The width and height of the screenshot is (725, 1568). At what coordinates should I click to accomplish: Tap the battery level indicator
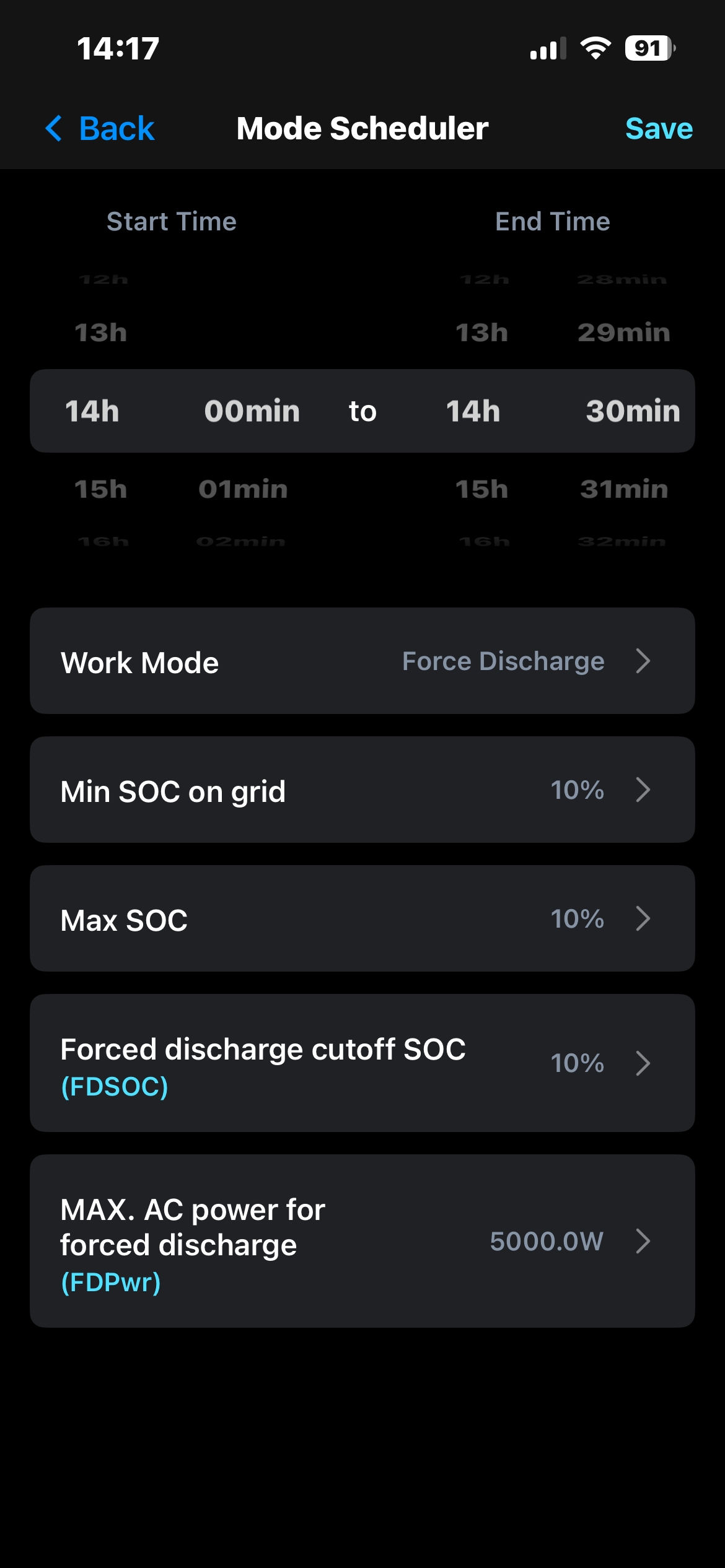(649, 48)
